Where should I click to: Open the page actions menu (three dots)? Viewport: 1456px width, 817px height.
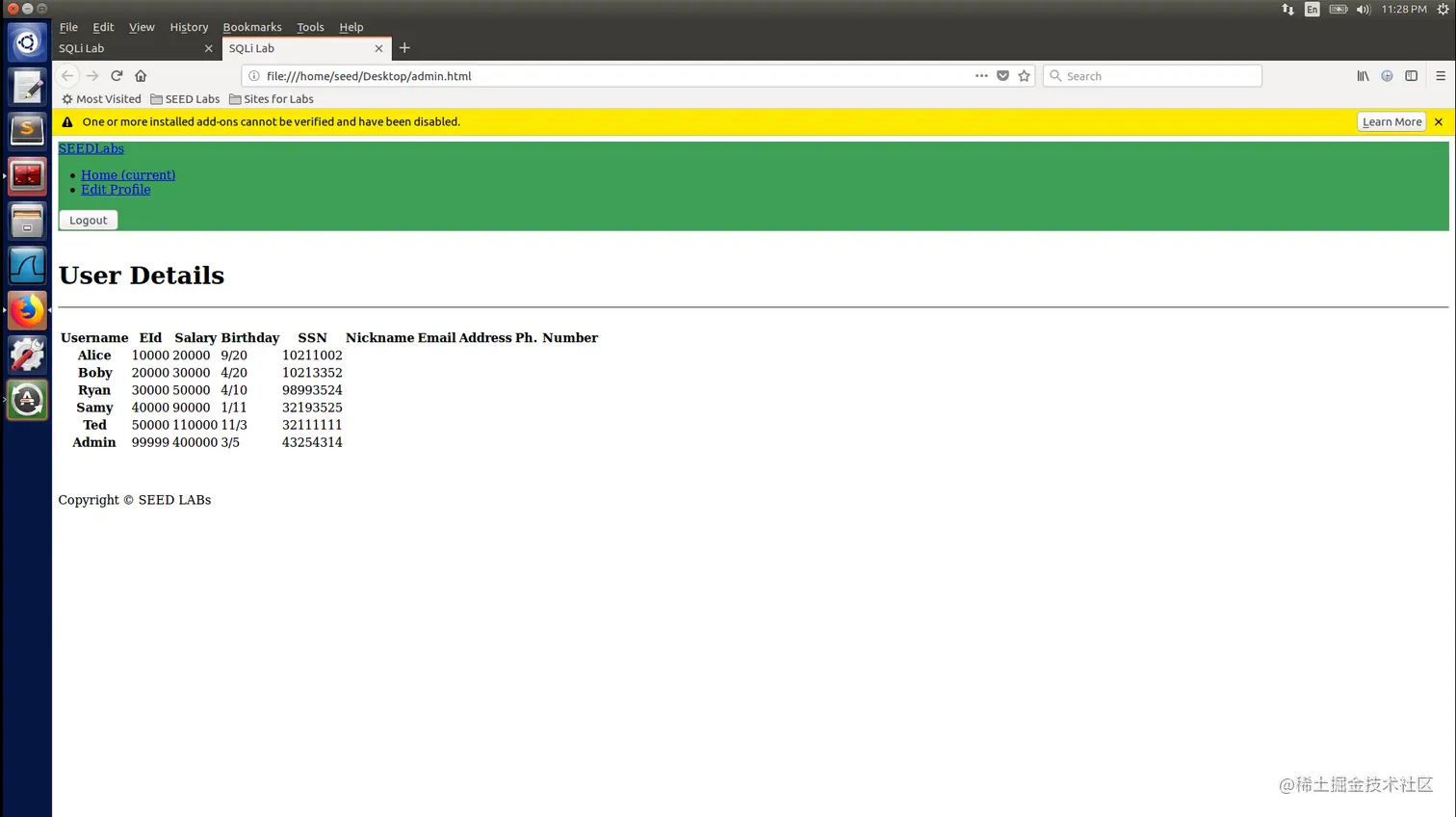(981, 76)
